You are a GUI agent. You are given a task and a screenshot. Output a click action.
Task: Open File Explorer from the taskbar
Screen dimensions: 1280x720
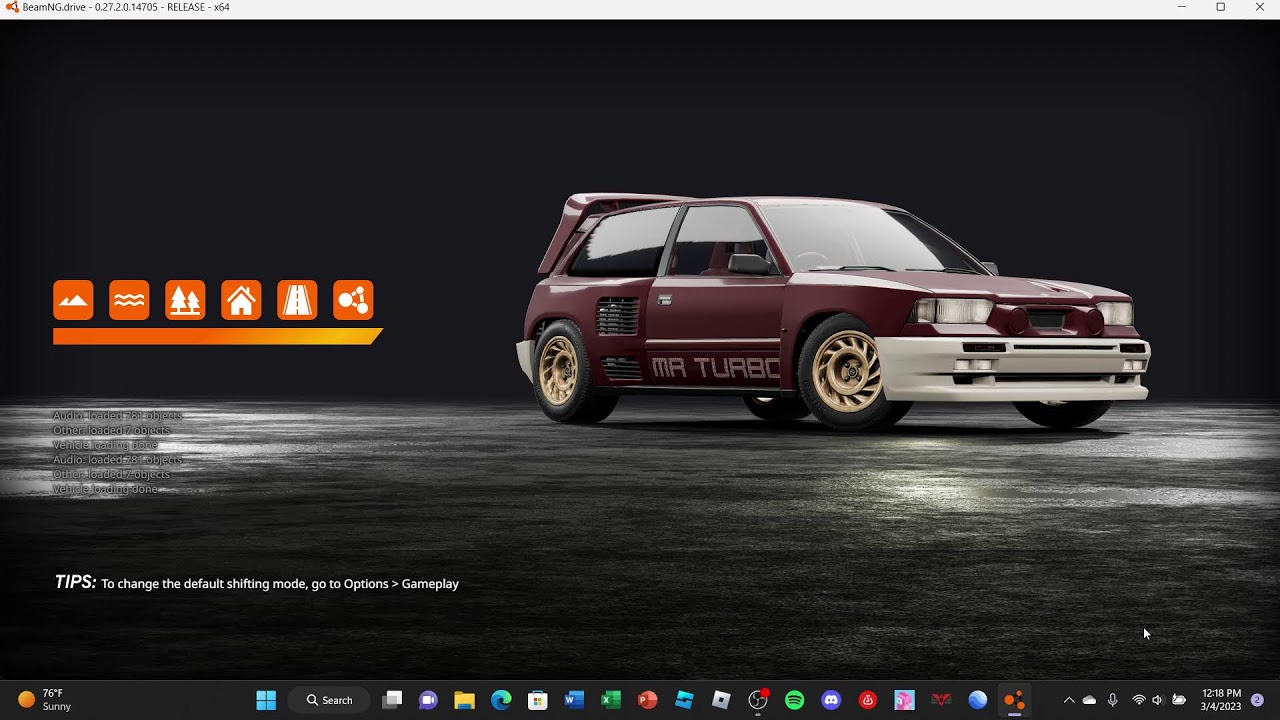(464, 700)
